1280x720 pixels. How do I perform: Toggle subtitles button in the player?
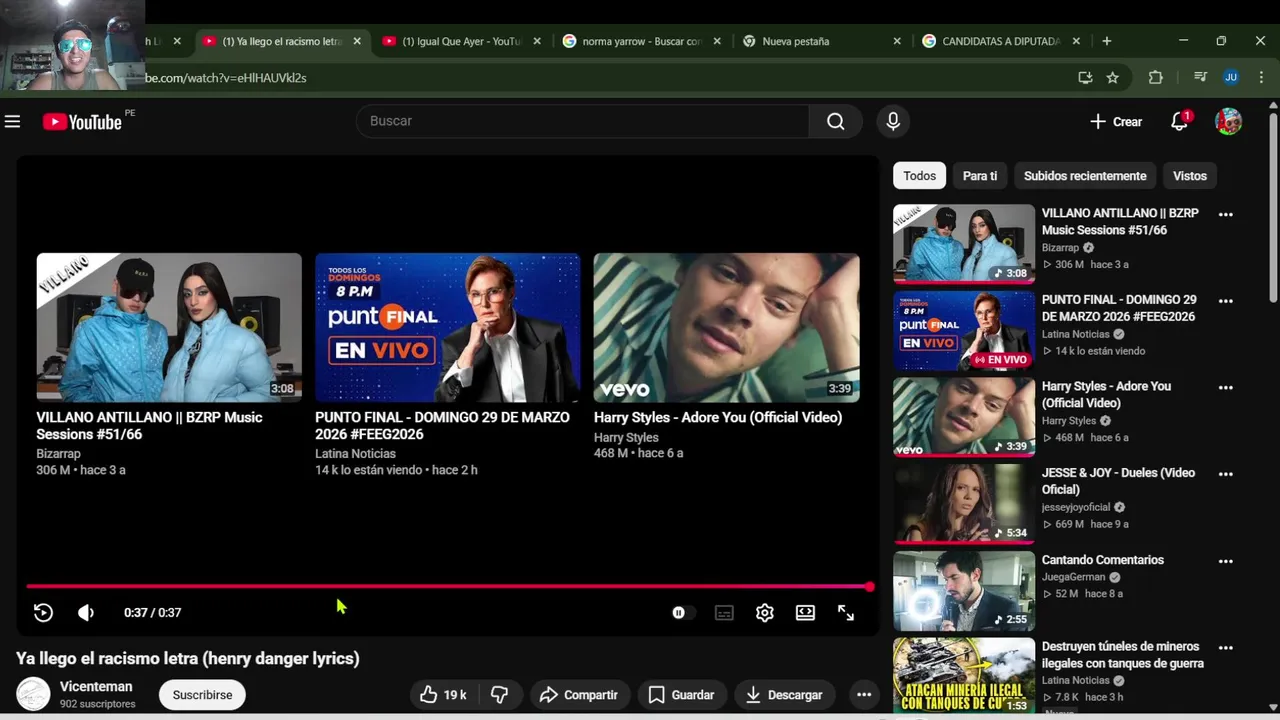point(724,613)
